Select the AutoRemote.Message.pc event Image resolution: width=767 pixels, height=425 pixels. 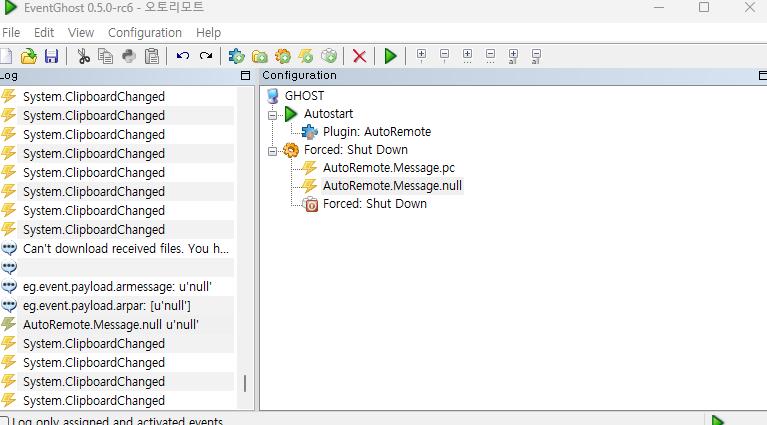(x=388, y=168)
